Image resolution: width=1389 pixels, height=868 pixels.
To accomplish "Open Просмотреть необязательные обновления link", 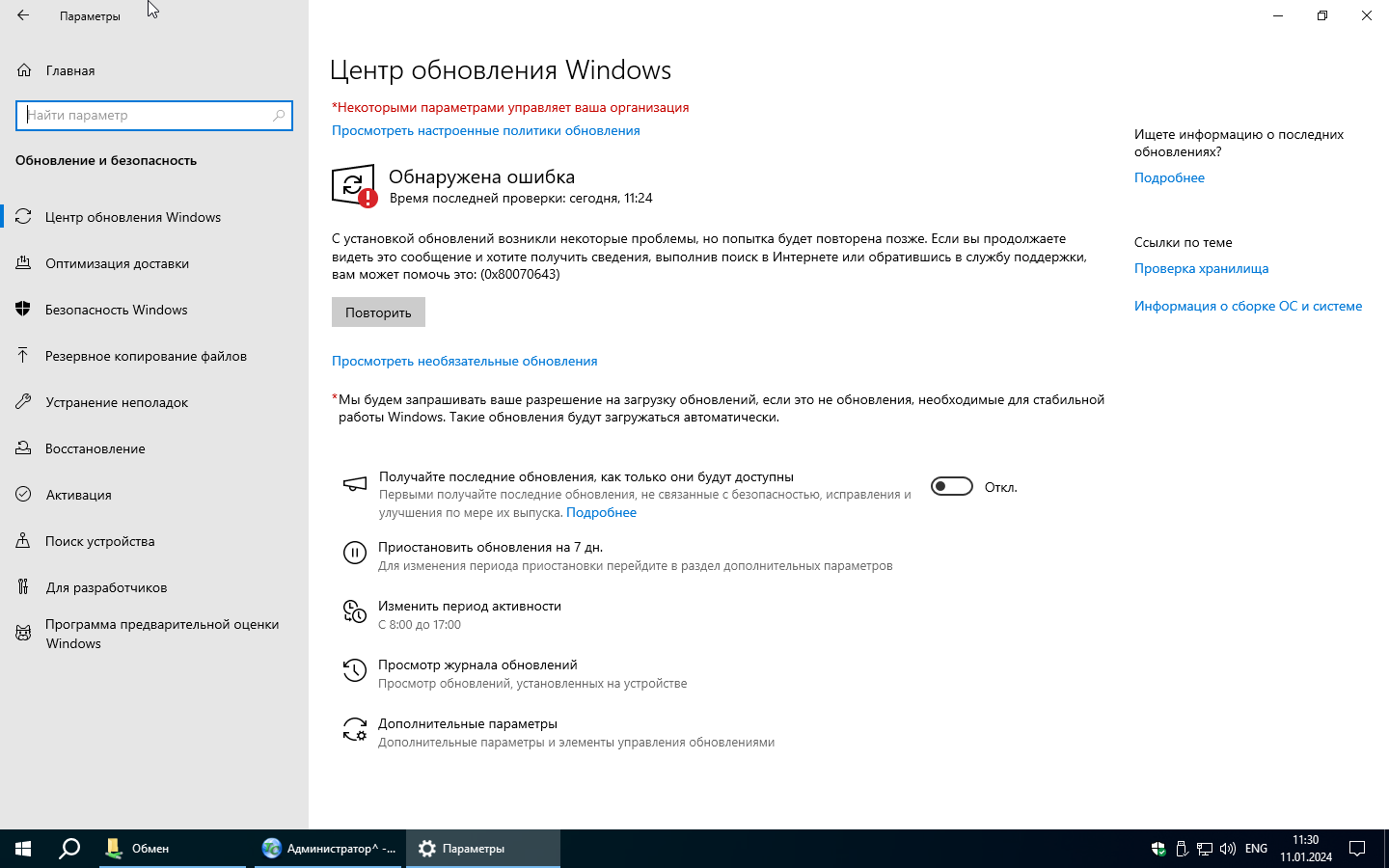I will tap(465, 361).
